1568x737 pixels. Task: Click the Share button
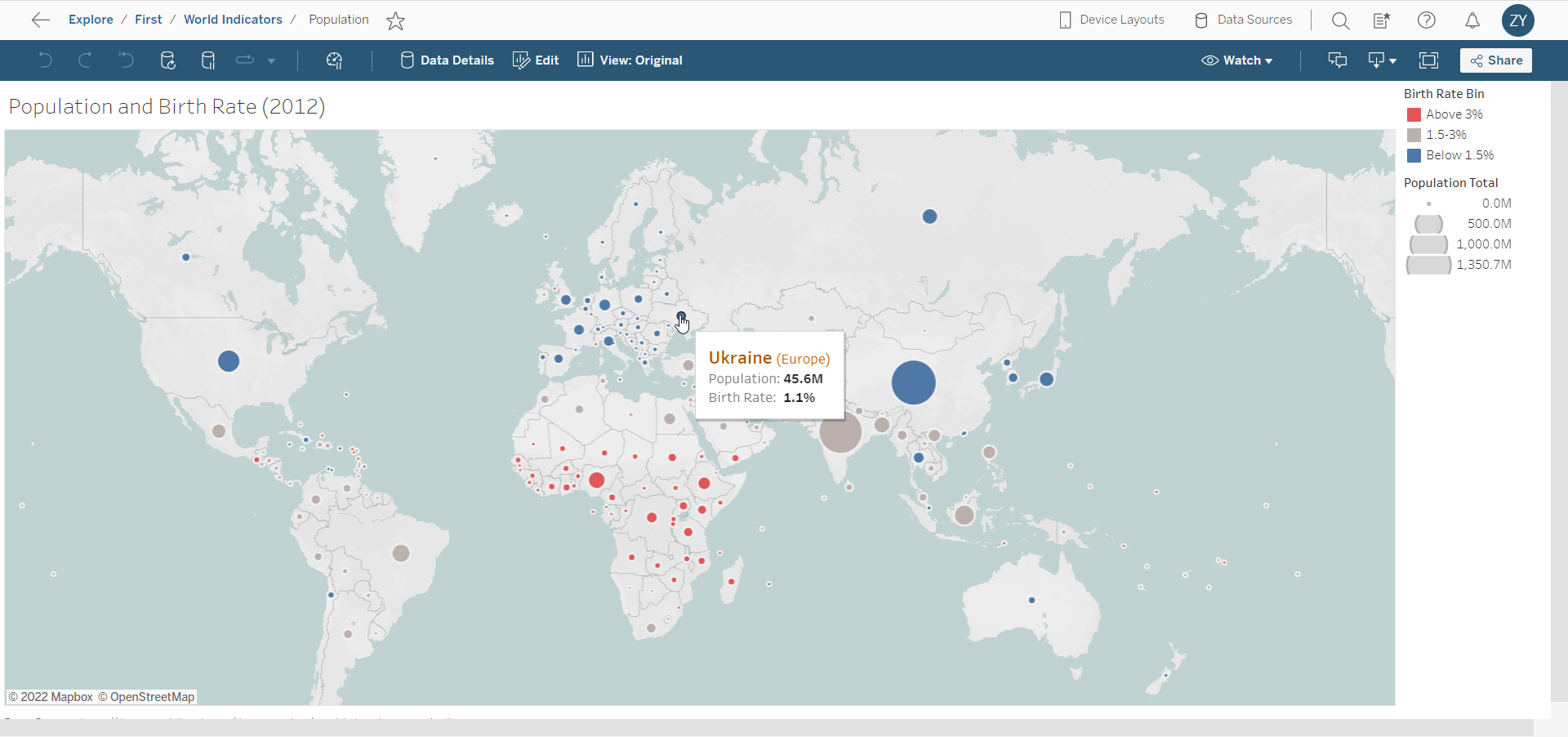coord(1496,60)
